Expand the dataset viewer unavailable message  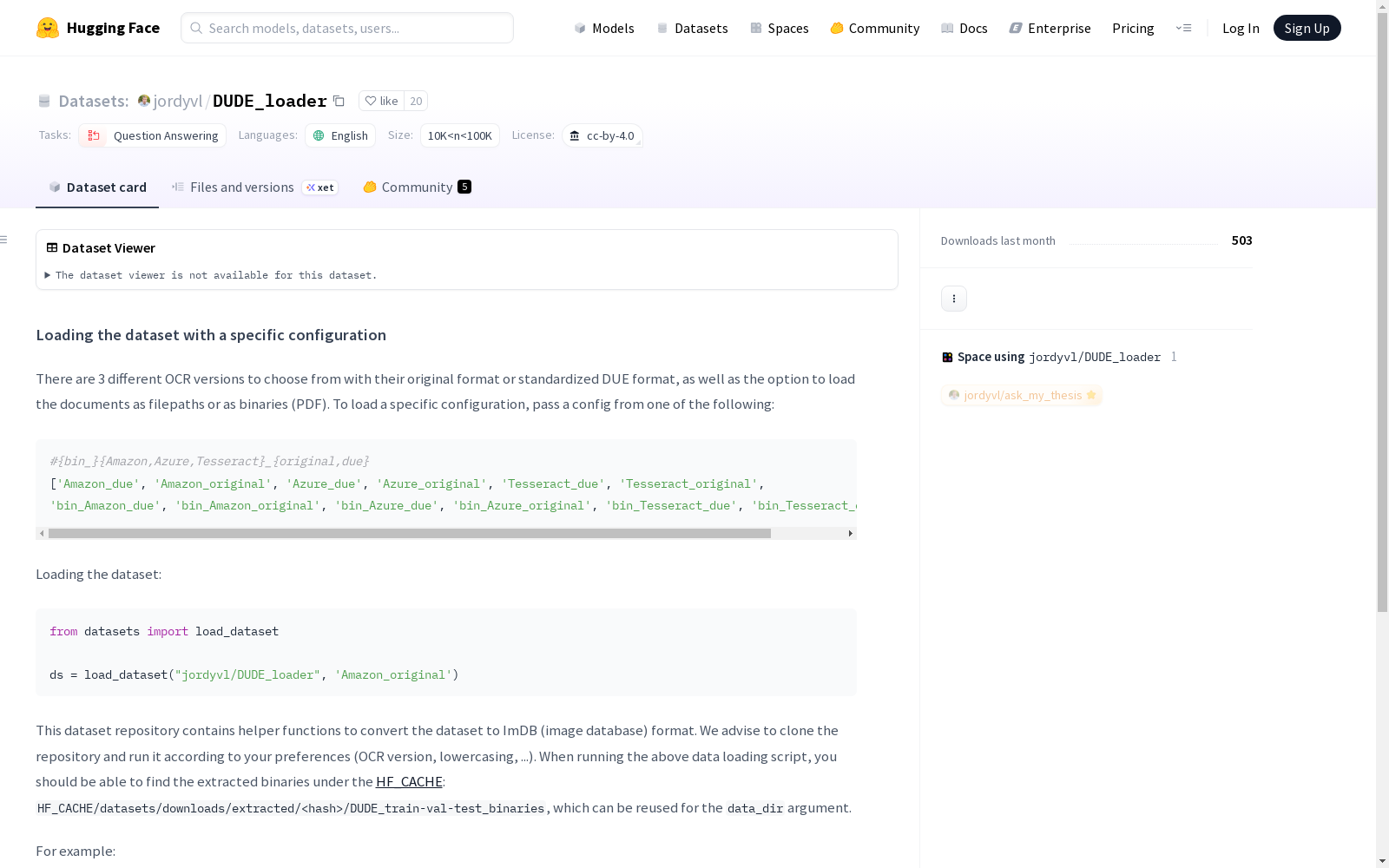tap(211, 275)
